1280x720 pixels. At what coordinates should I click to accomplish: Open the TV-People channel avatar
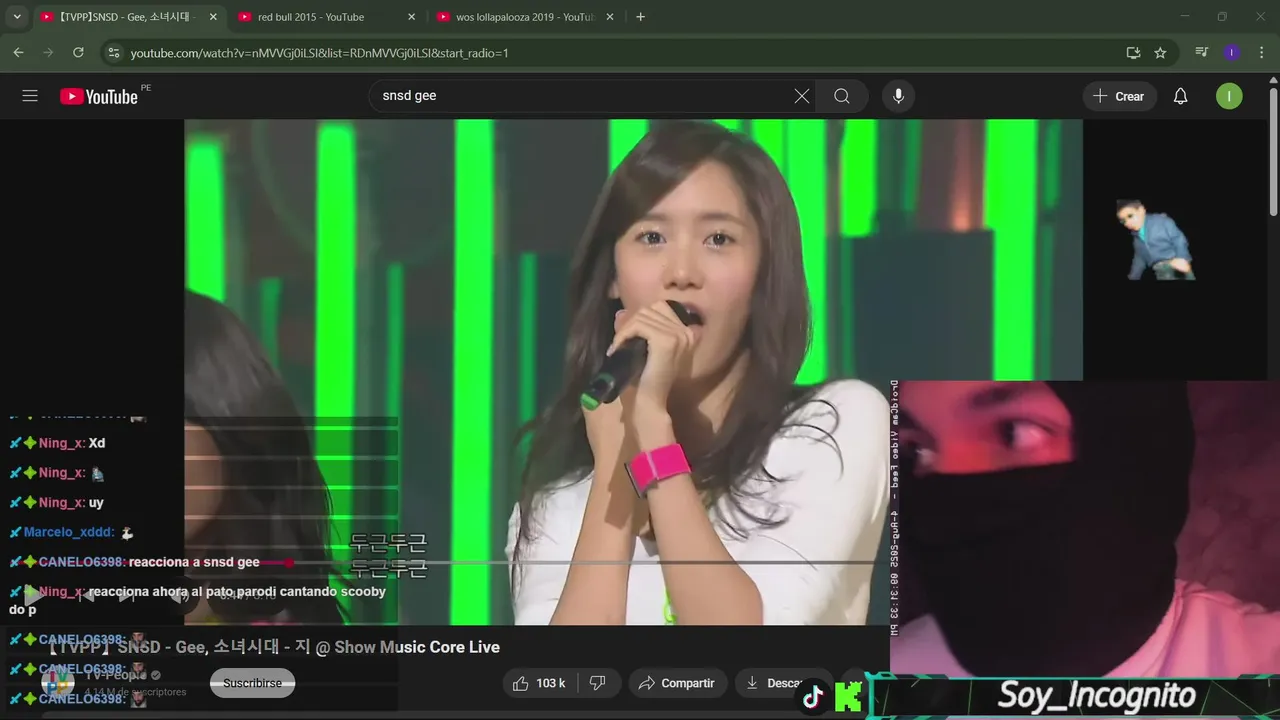point(57,683)
